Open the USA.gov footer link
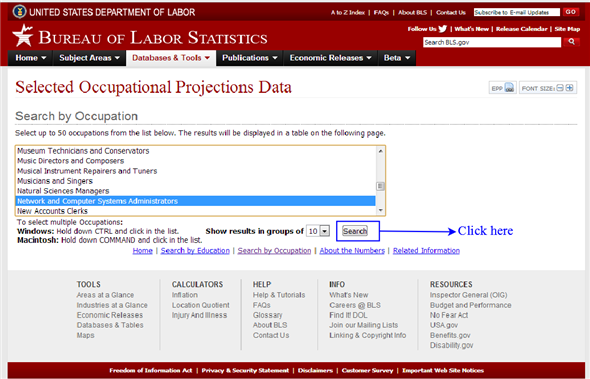The width and height of the screenshot is (590, 379). [444, 325]
